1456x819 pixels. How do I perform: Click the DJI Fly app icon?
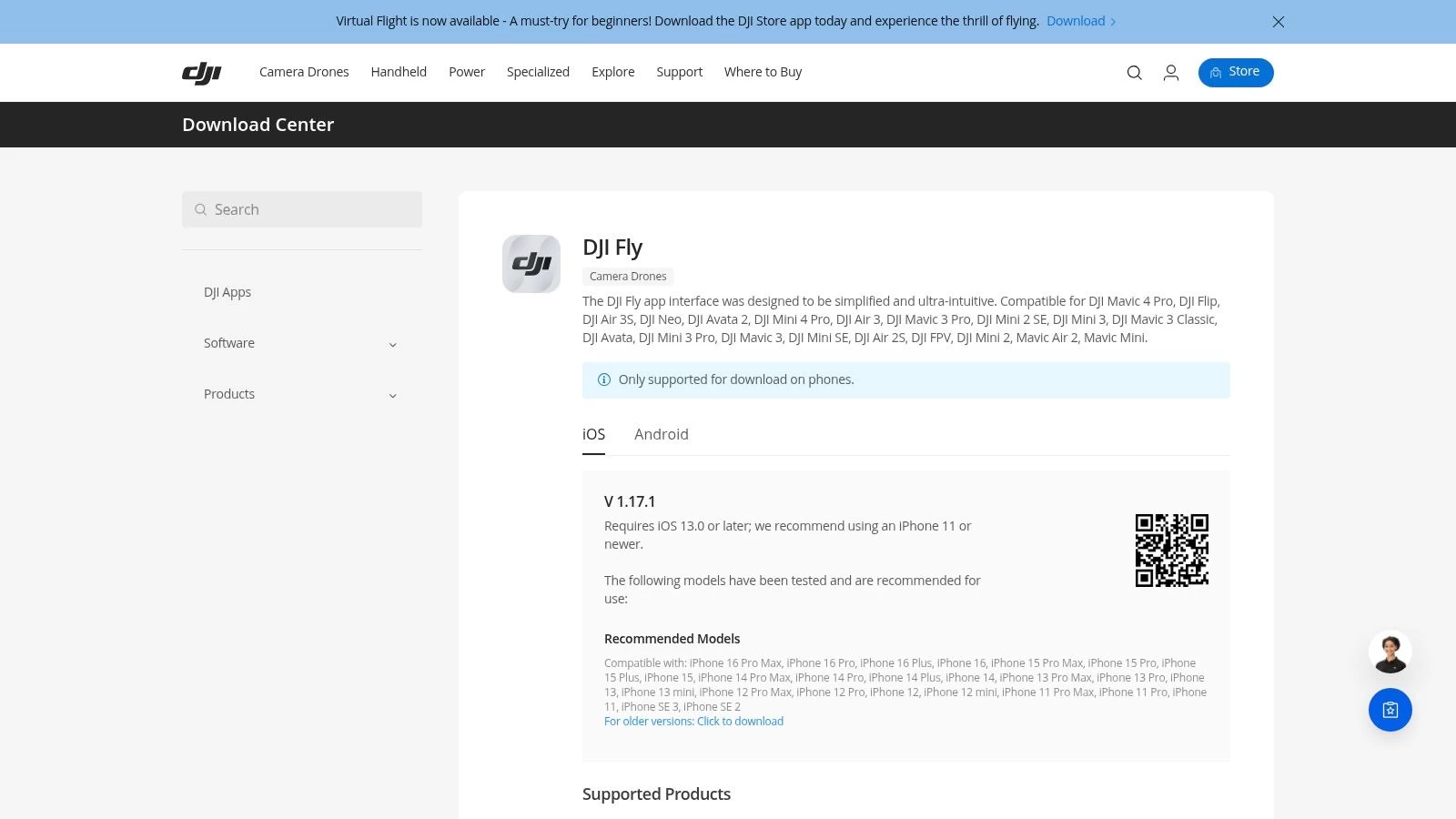tap(531, 264)
